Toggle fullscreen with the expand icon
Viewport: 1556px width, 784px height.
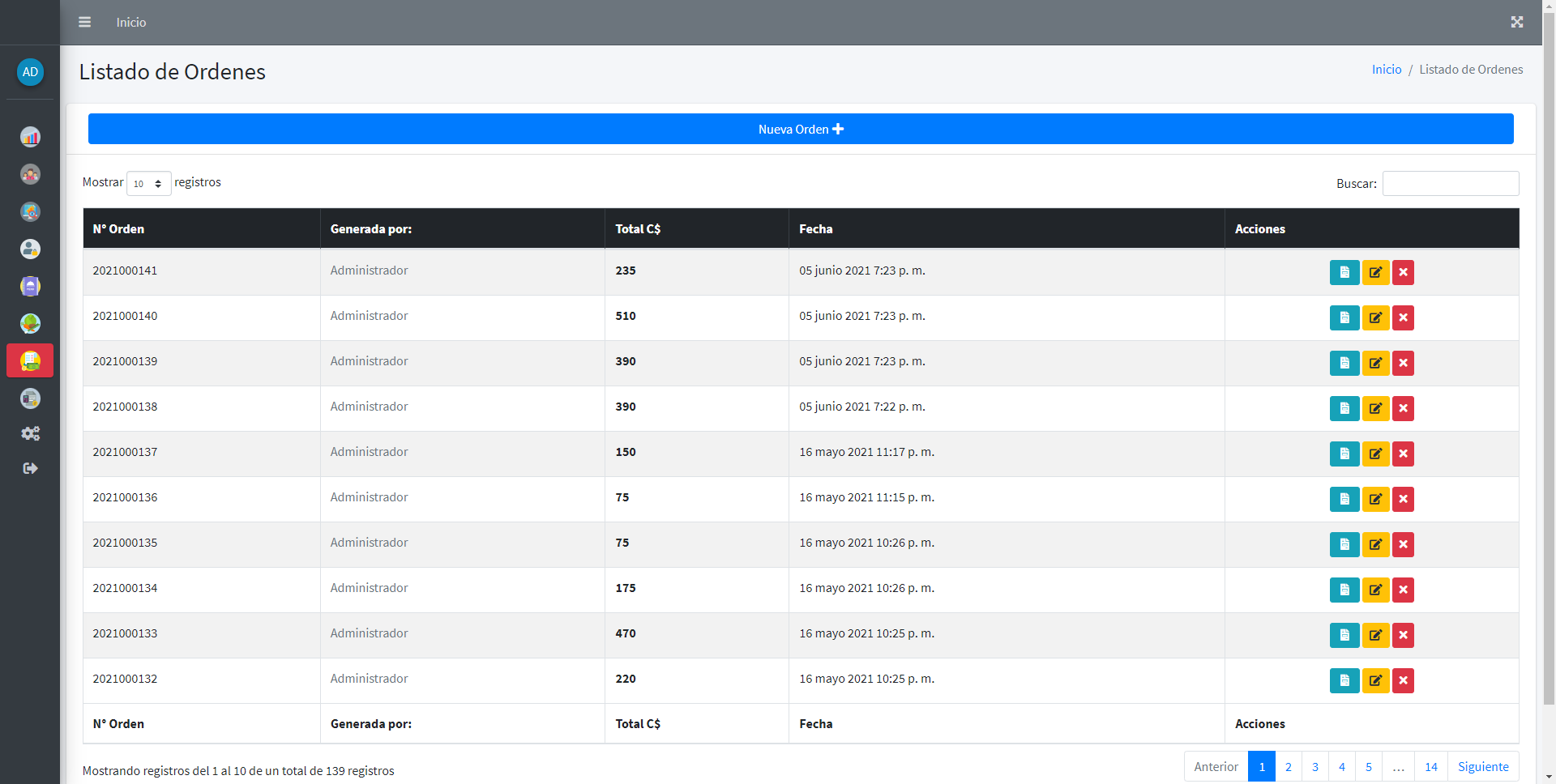pyautogui.click(x=1516, y=22)
